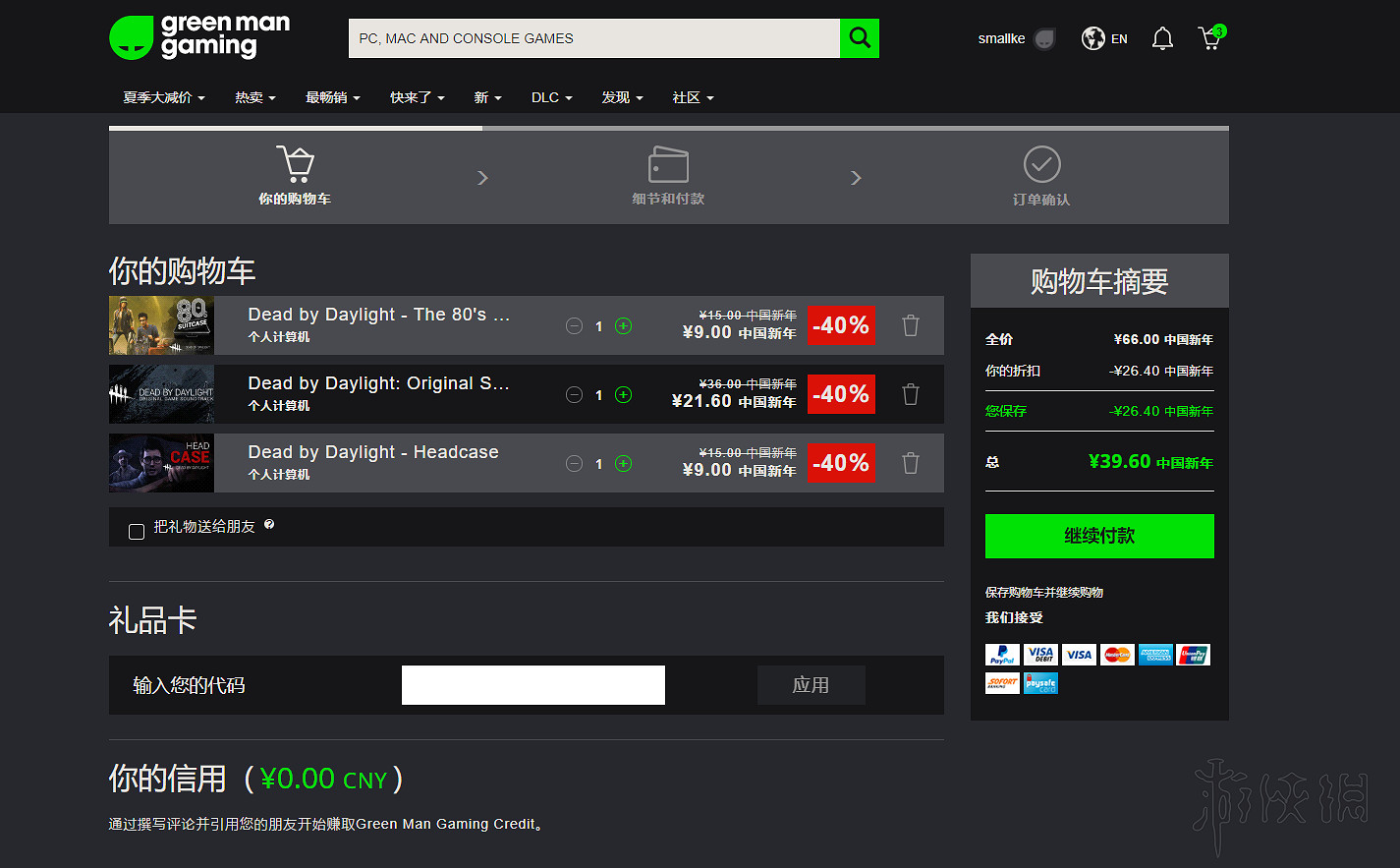Click the green 继续付款 button
This screenshot has width=1400, height=868.
(x=1099, y=536)
